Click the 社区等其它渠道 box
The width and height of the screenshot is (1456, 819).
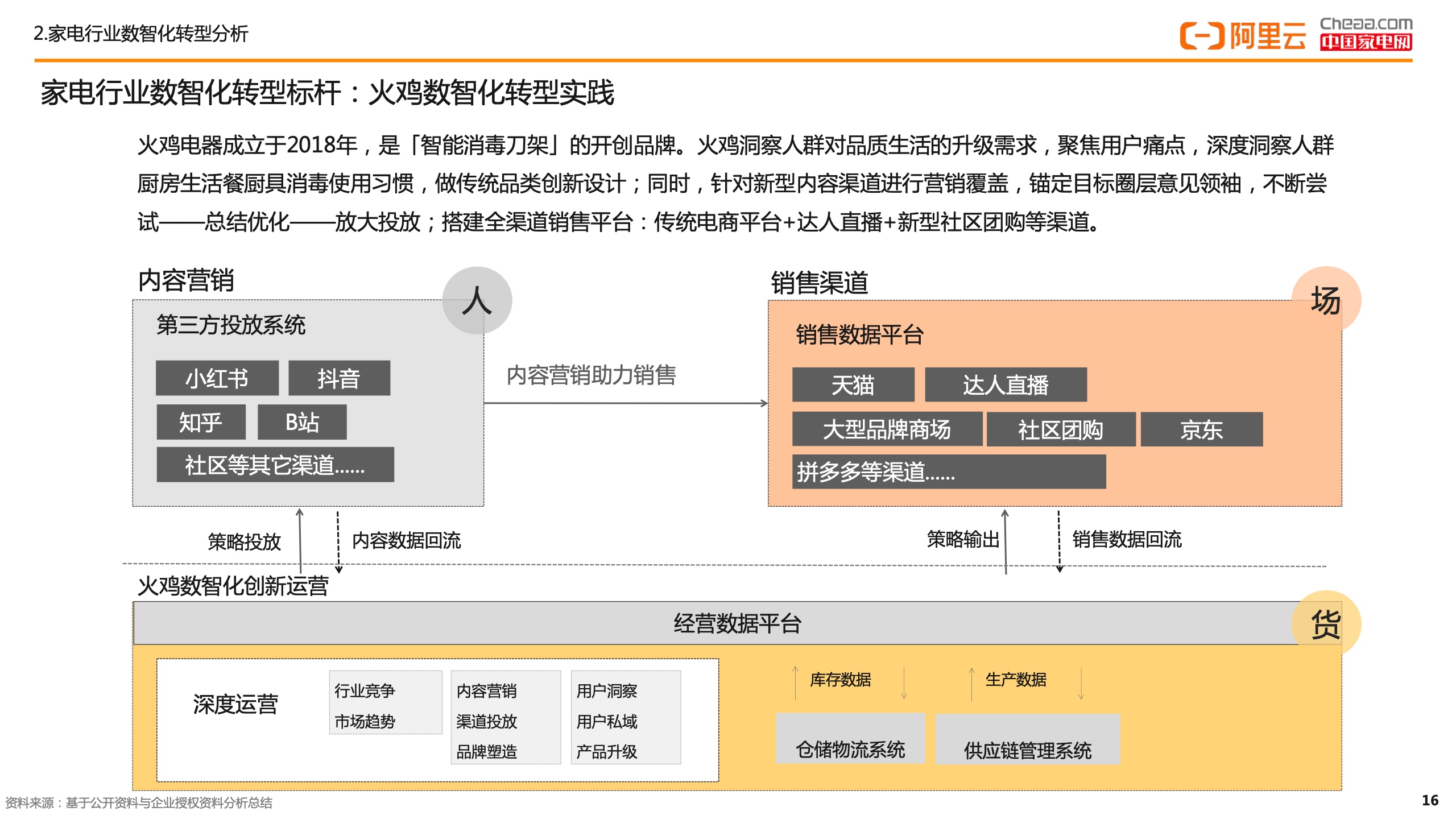[x=275, y=465]
